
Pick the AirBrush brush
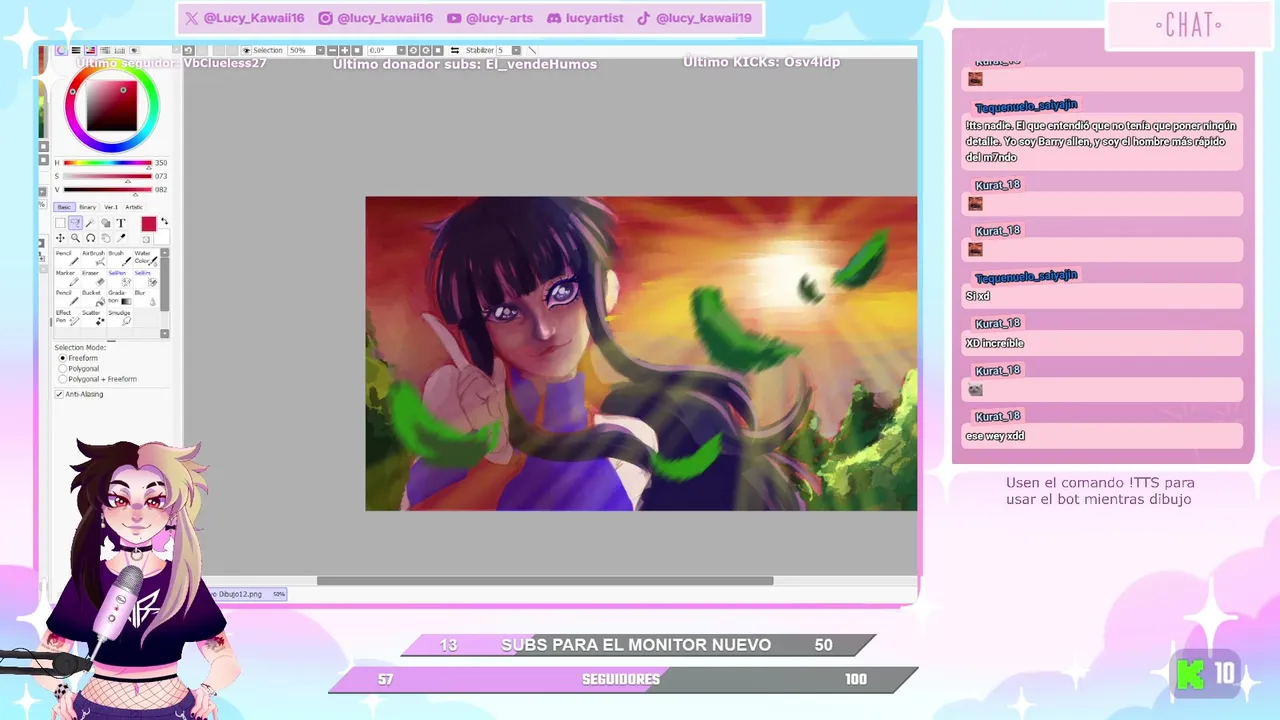click(x=94, y=258)
